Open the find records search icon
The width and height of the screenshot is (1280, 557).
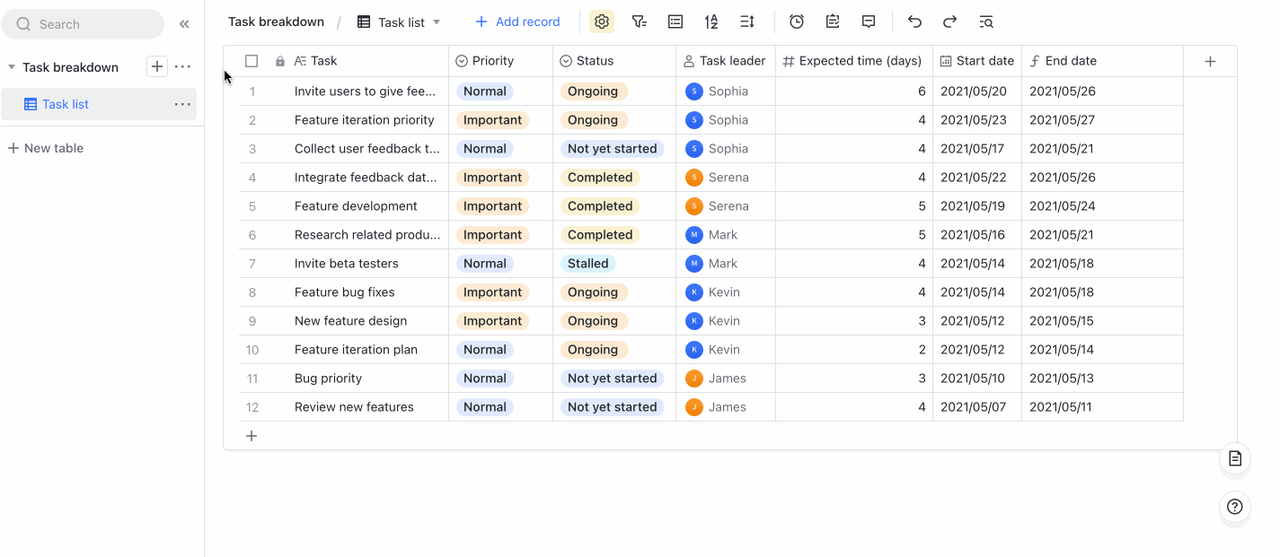[986, 22]
